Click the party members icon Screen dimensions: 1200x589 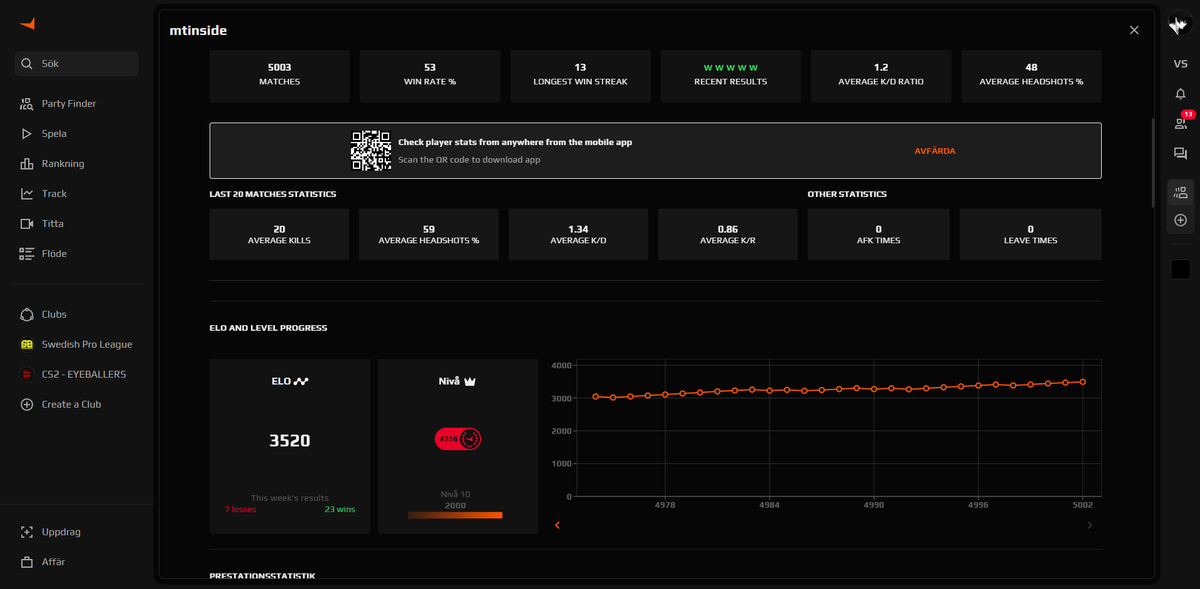(x=1180, y=192)
